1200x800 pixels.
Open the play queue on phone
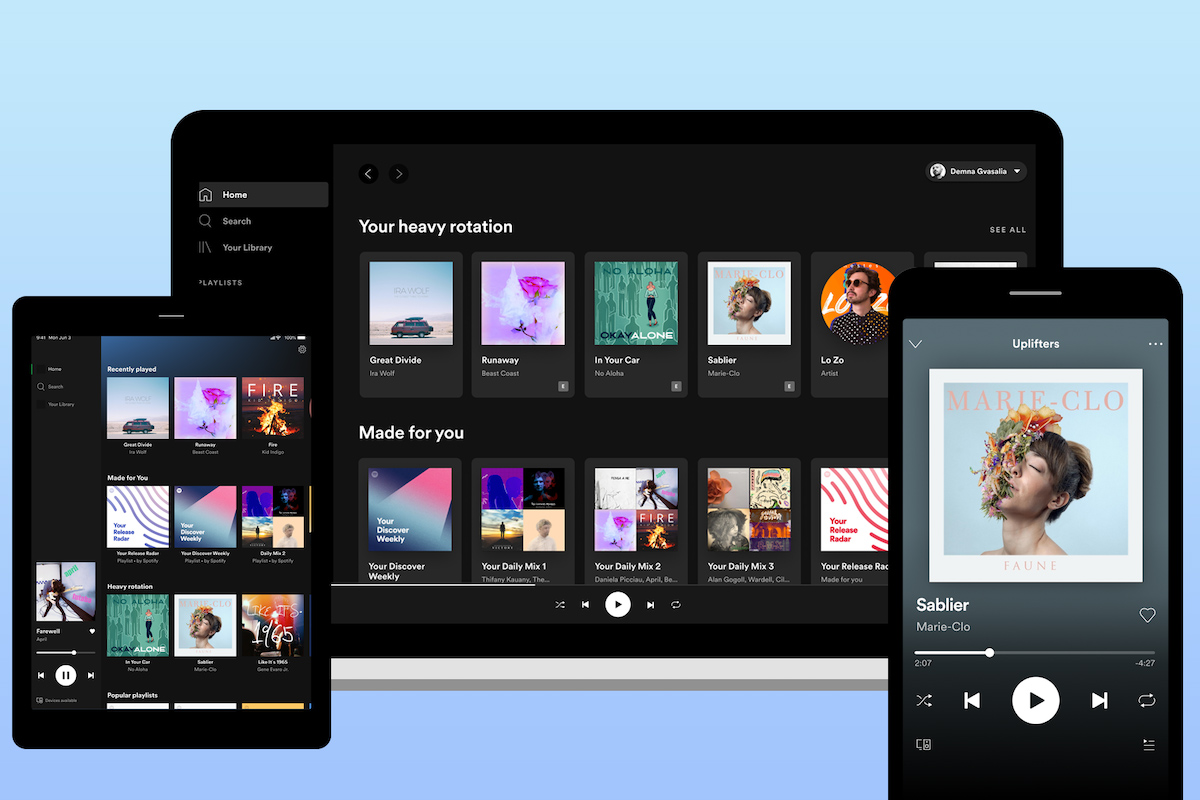pyautogui.click(x=1149, y=745)
